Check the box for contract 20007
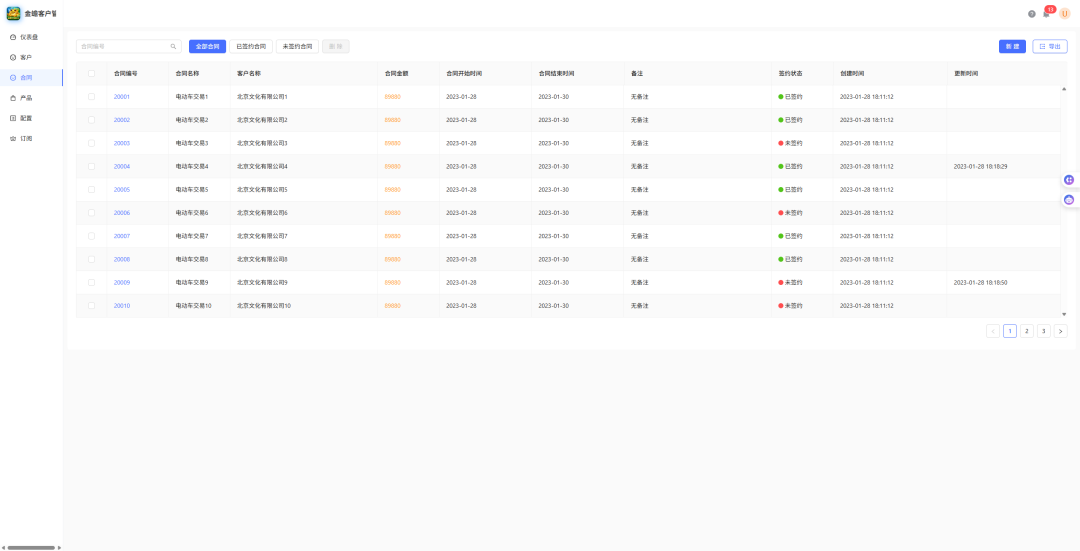This screenshot has width=1080, height=551. [92, 236]
